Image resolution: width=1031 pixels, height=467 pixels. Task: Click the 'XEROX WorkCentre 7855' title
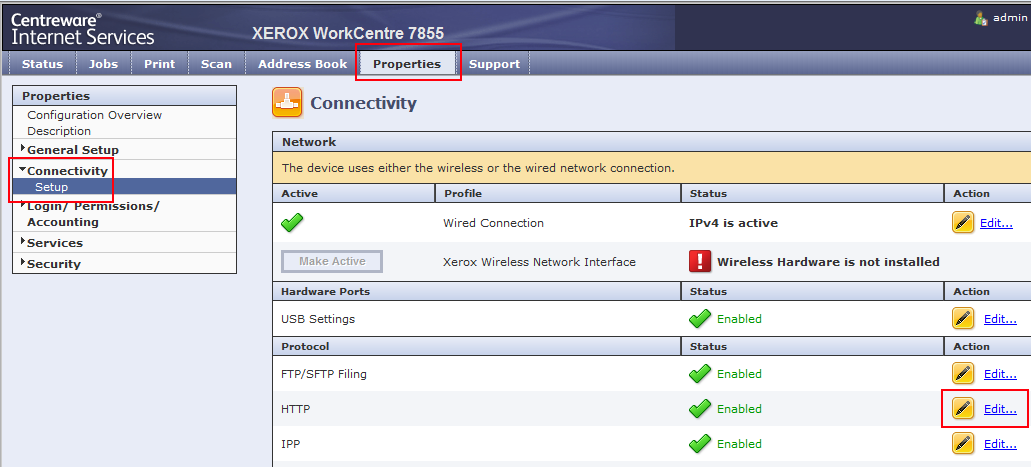click(348, 33)
